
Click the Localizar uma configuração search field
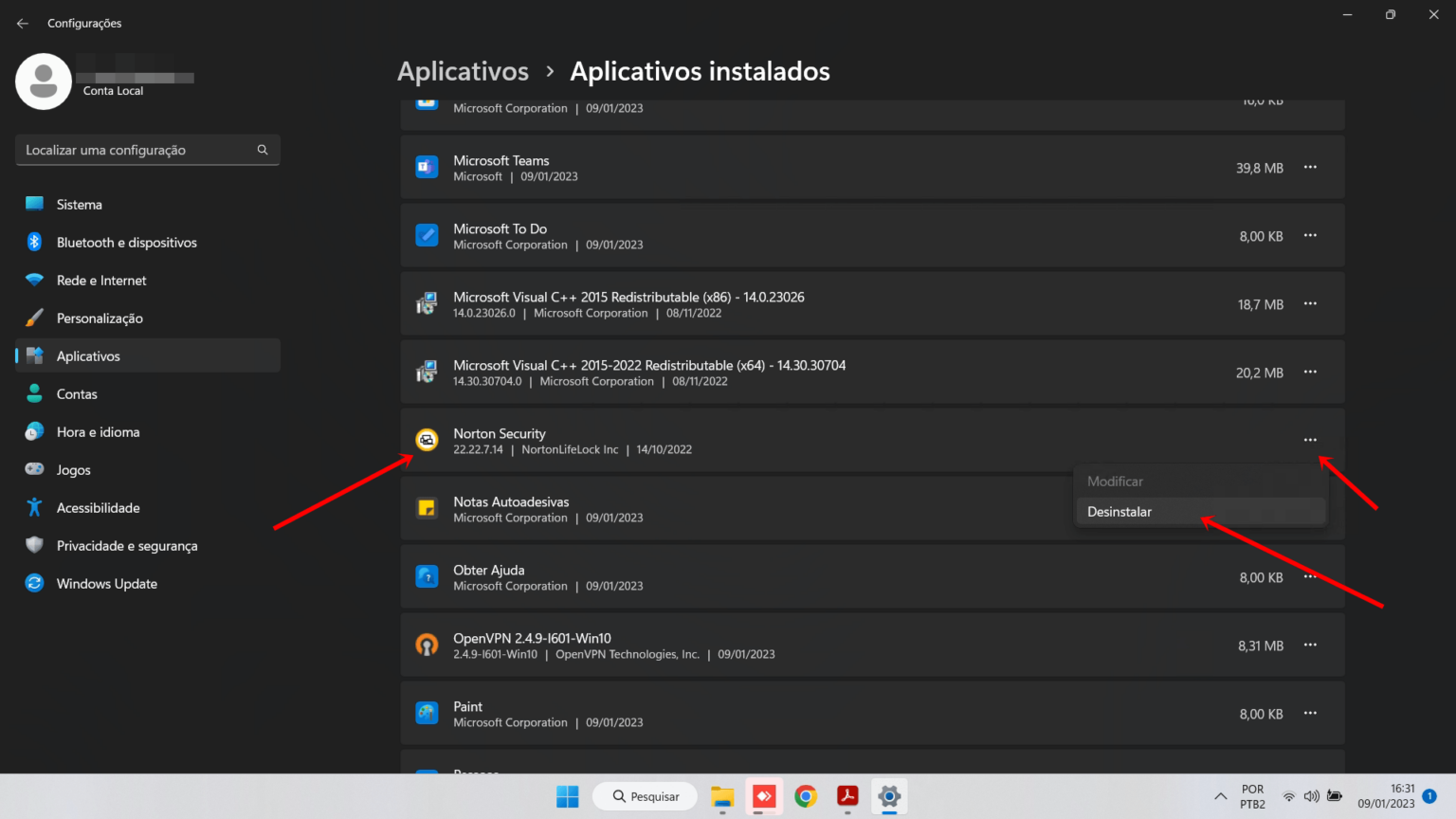[x=147, y=150]
